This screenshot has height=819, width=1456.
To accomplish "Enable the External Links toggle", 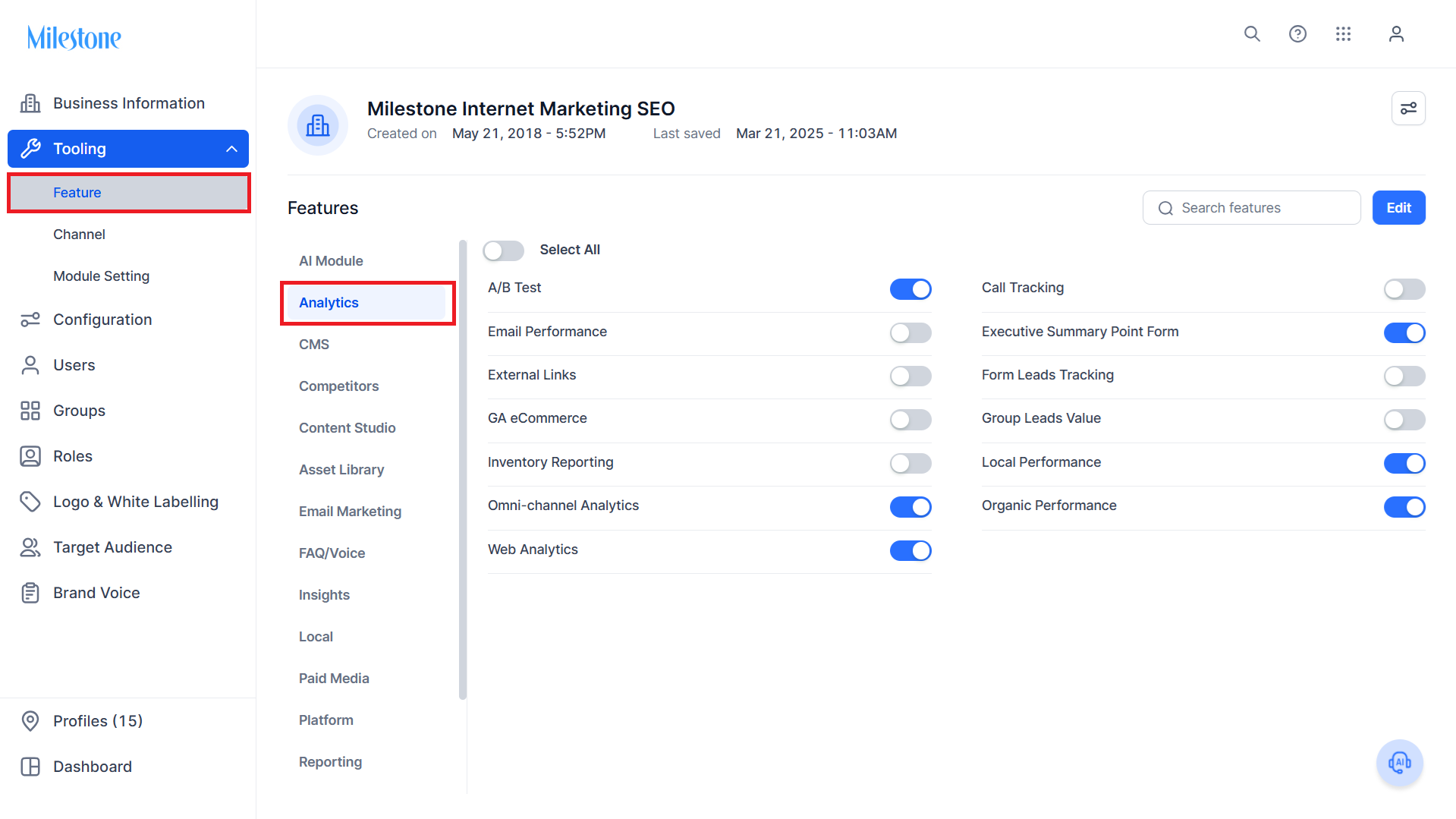I will click(910, 376).
